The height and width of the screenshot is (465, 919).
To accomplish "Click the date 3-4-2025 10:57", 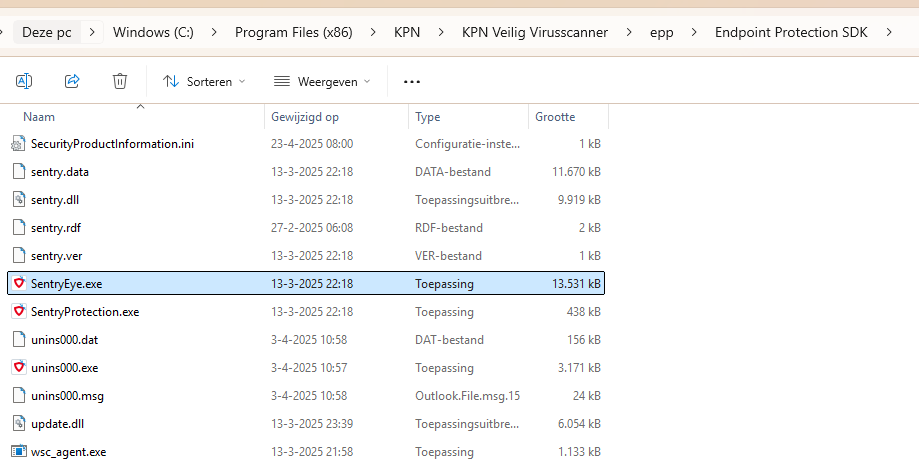I will [309, 368].
